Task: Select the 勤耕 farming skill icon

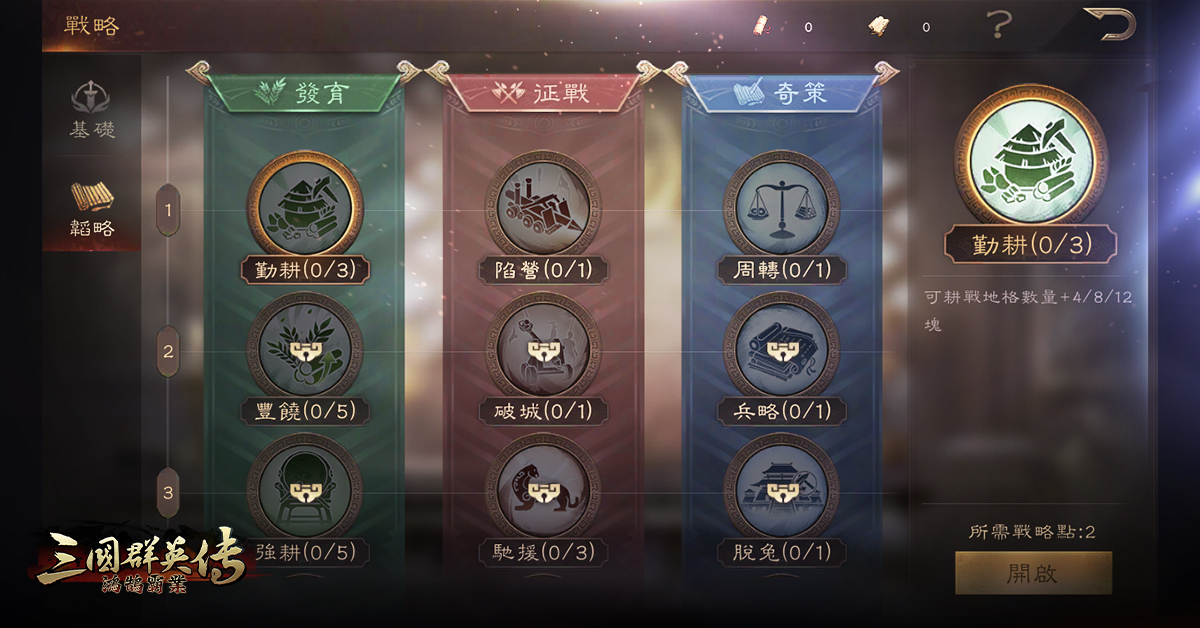Action: coord(305,208)
